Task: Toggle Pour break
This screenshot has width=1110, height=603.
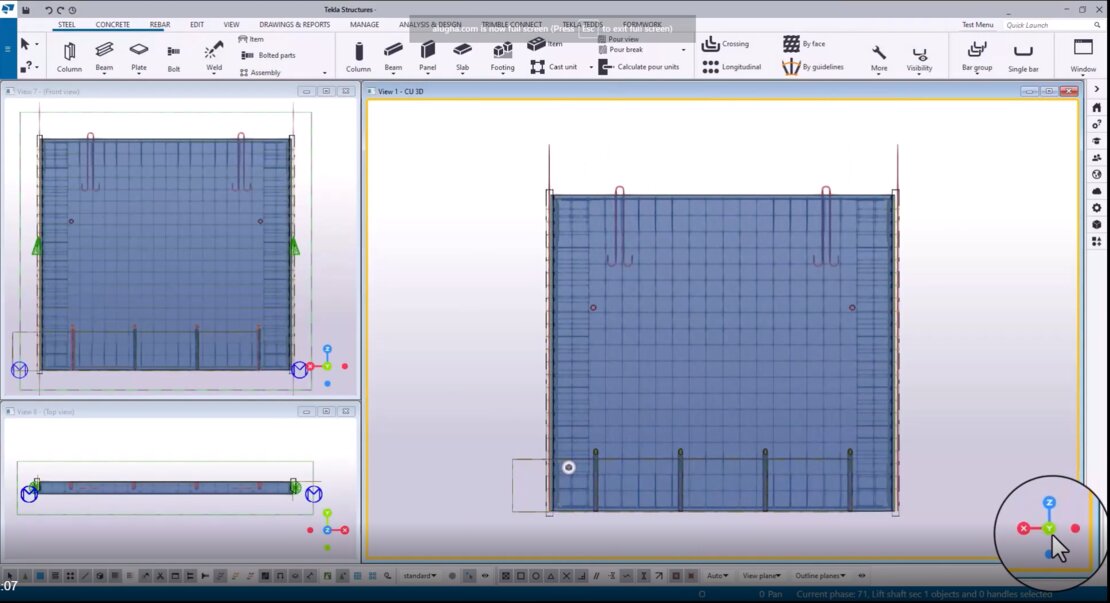Action: click(621, 50)
